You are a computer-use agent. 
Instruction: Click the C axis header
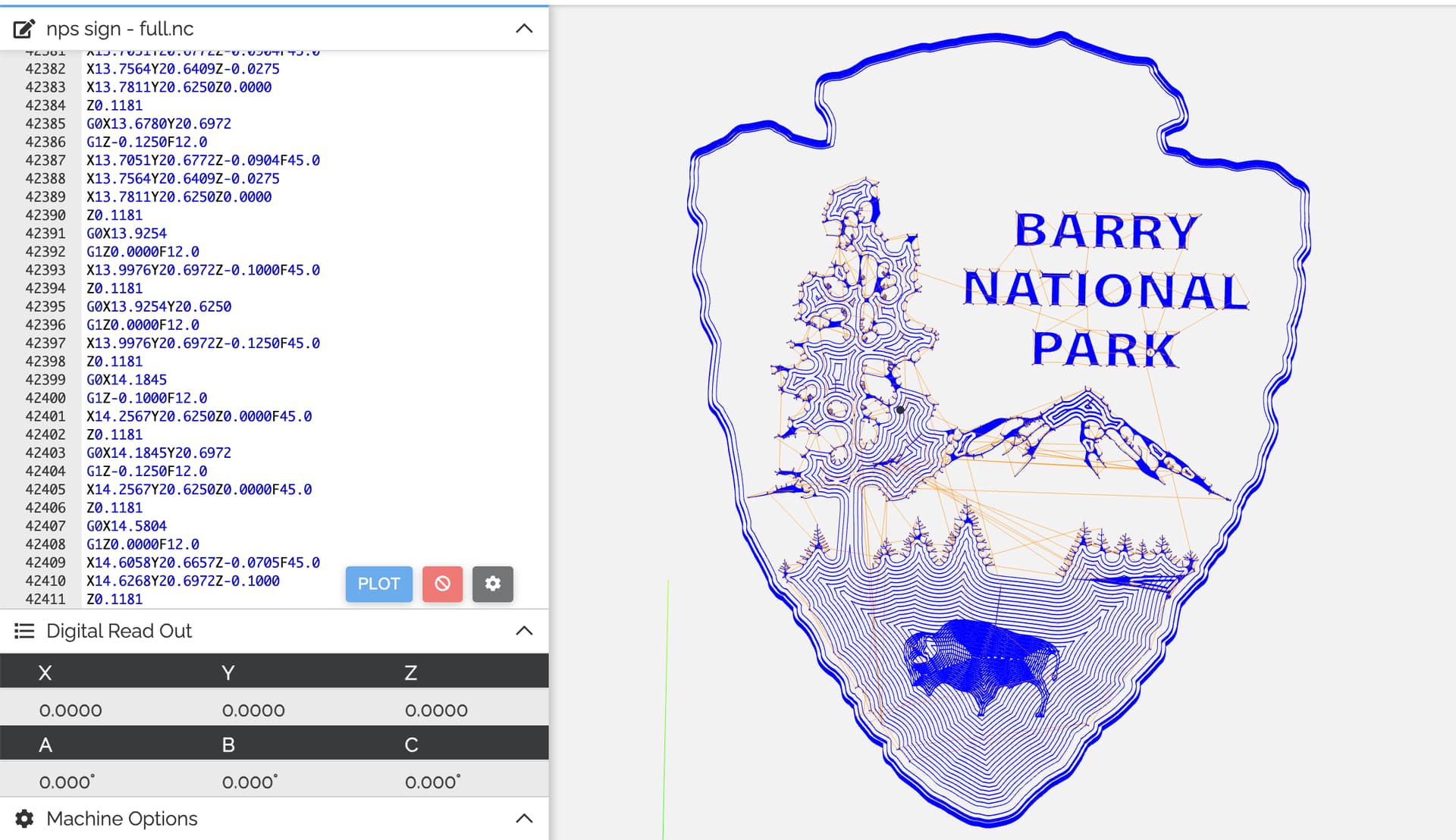click(x=411, y=744)
